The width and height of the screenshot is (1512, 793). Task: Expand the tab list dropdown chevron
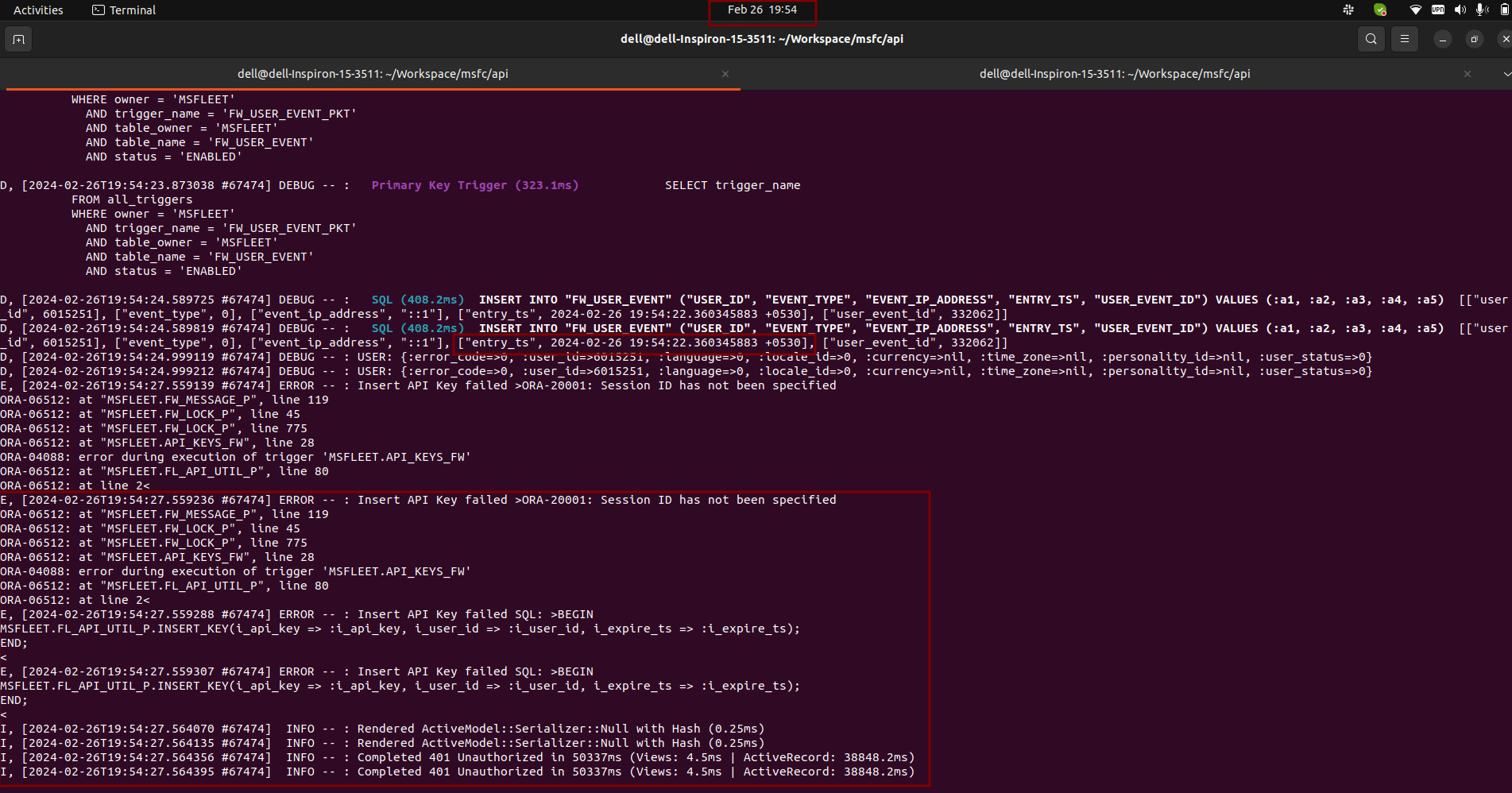1506,74
